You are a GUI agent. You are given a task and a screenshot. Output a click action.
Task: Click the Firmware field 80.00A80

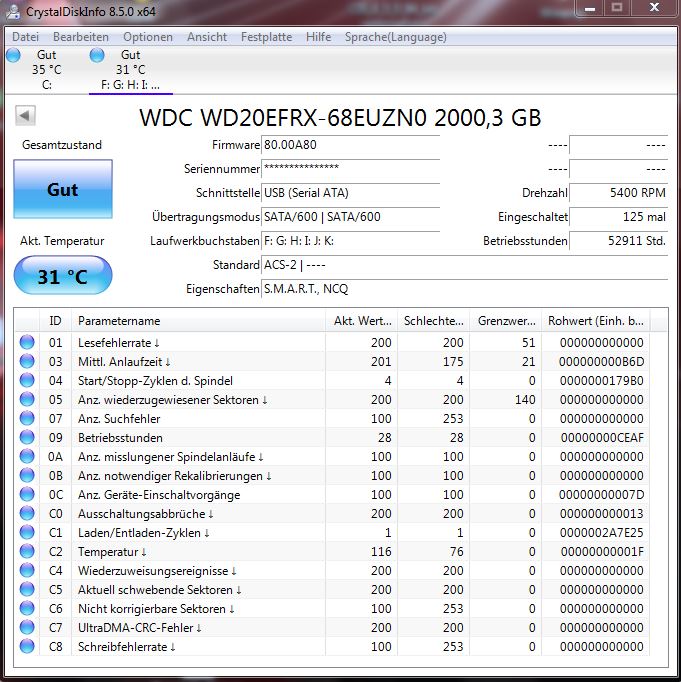coord(351,145)
